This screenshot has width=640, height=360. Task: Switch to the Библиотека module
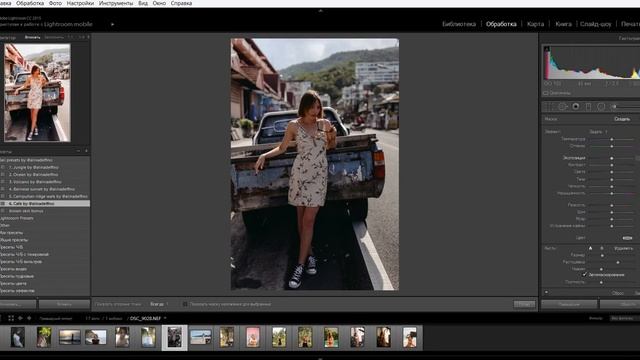(459, 24)
